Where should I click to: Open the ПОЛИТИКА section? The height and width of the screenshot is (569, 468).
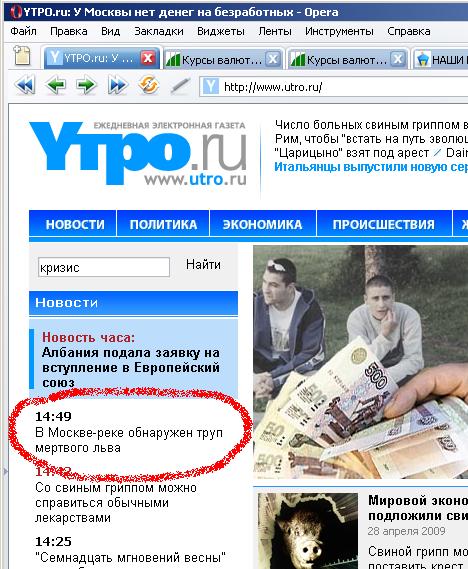[163, 224]
